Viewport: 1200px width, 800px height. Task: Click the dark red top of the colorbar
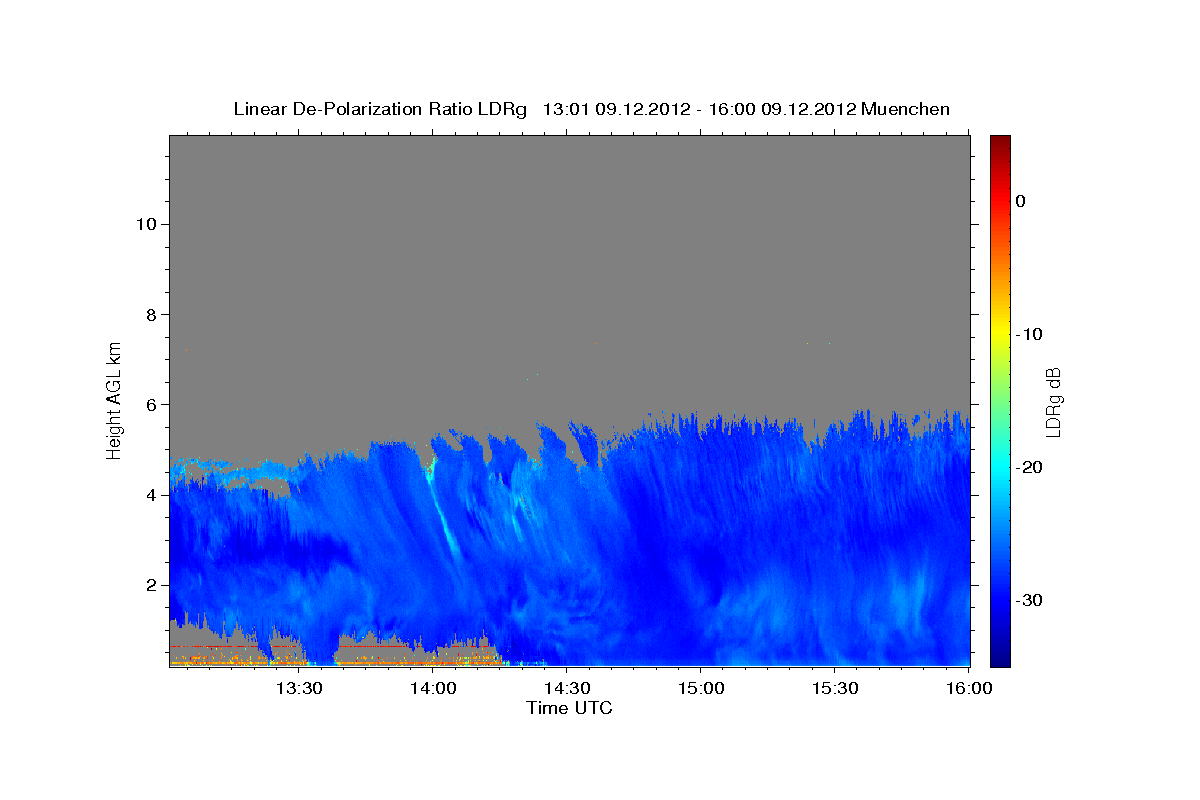click(x=1000, y=145)
